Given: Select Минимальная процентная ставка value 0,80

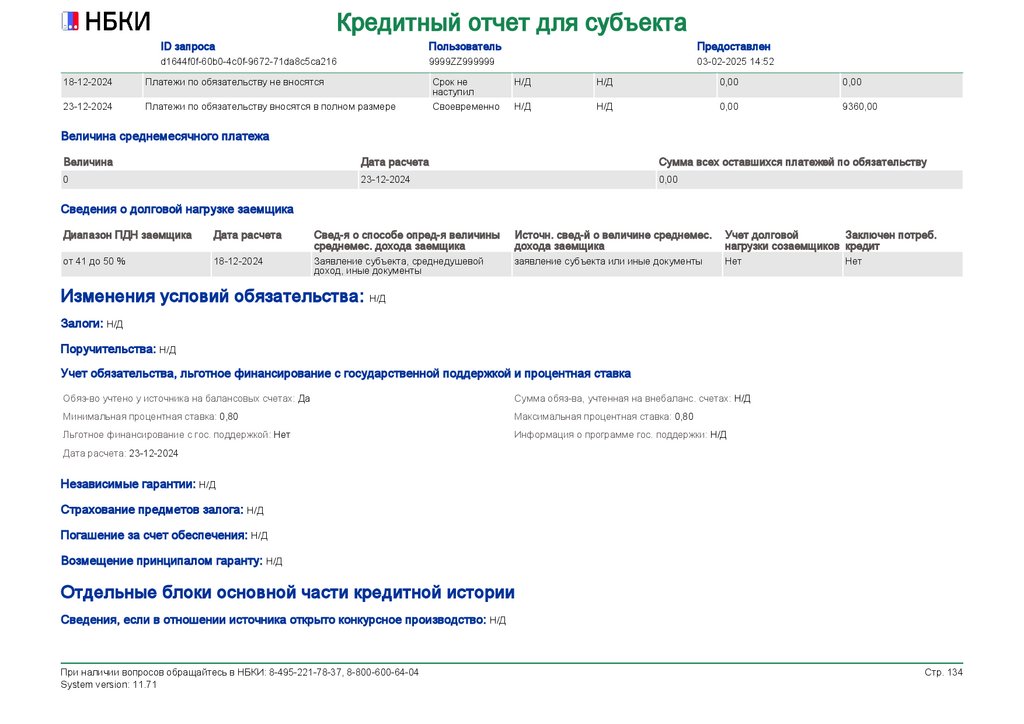Looking at the screenshot, I should pyautogui.click(x=229, y=417).
